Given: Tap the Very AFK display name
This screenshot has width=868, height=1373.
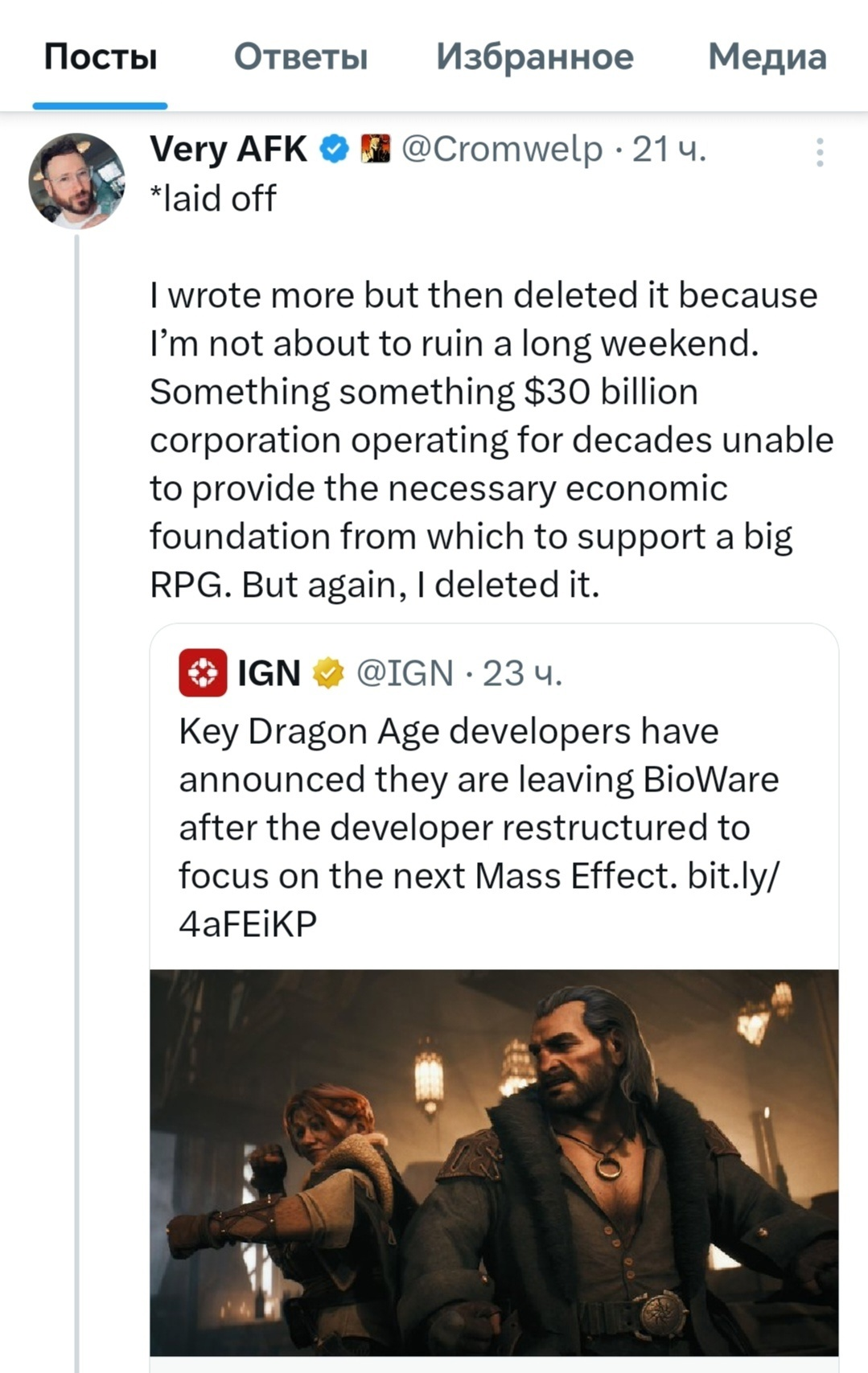Looking at the screenshot, I should click(x=228, y=150).
